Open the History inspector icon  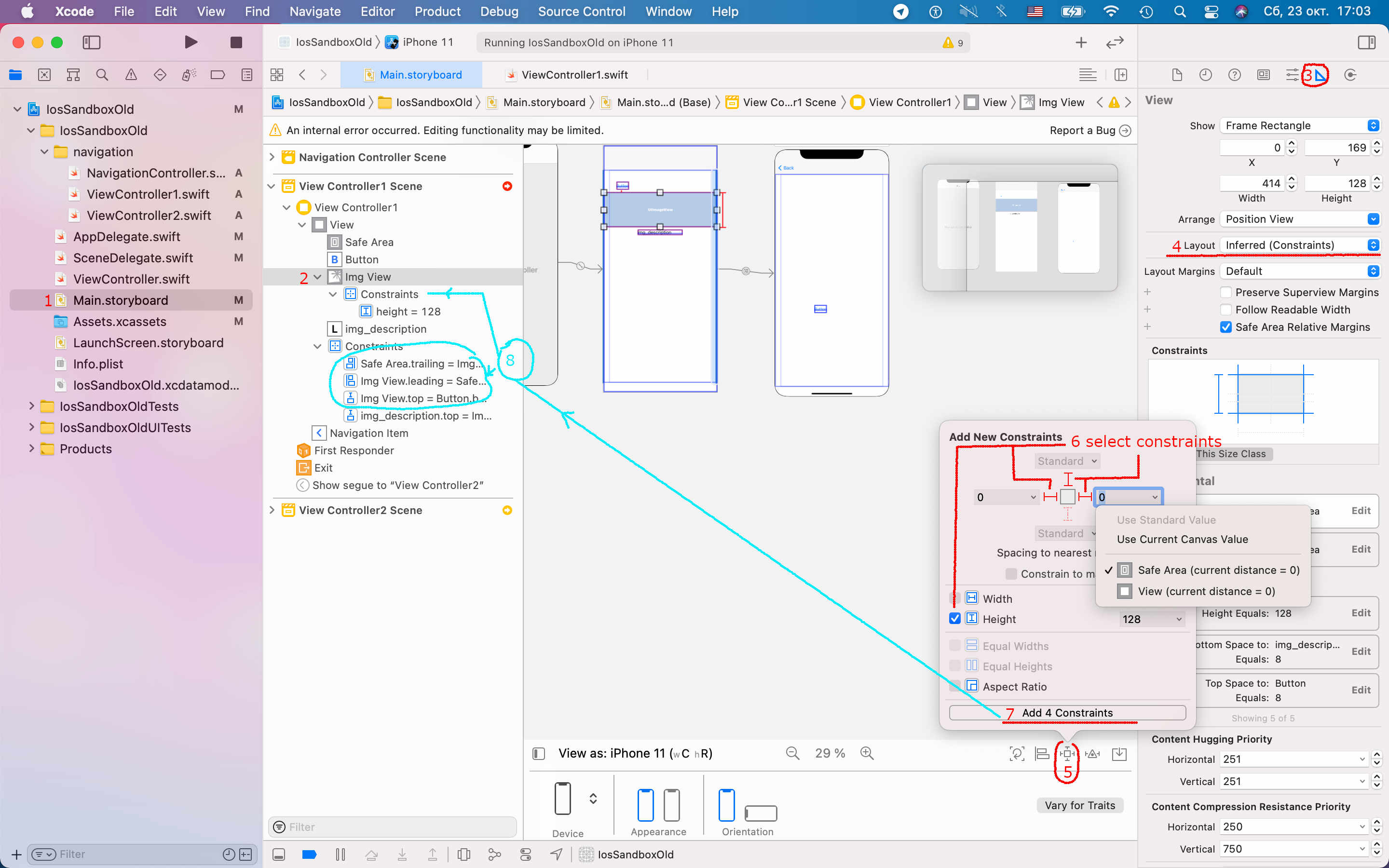[x=1205, y=75]
